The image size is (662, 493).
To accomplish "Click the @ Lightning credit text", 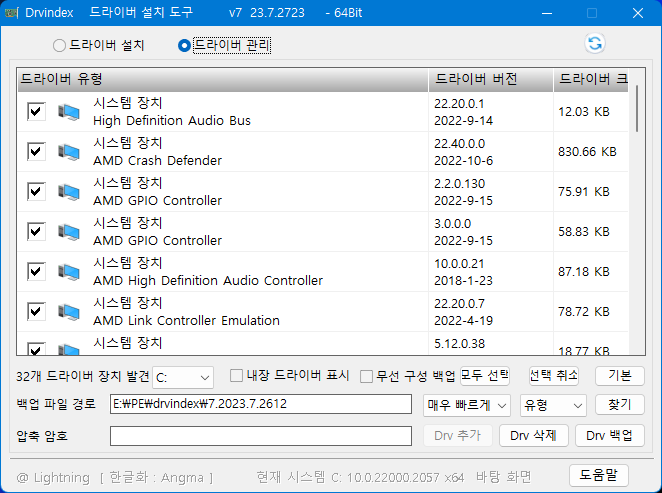I will point(53,478).
